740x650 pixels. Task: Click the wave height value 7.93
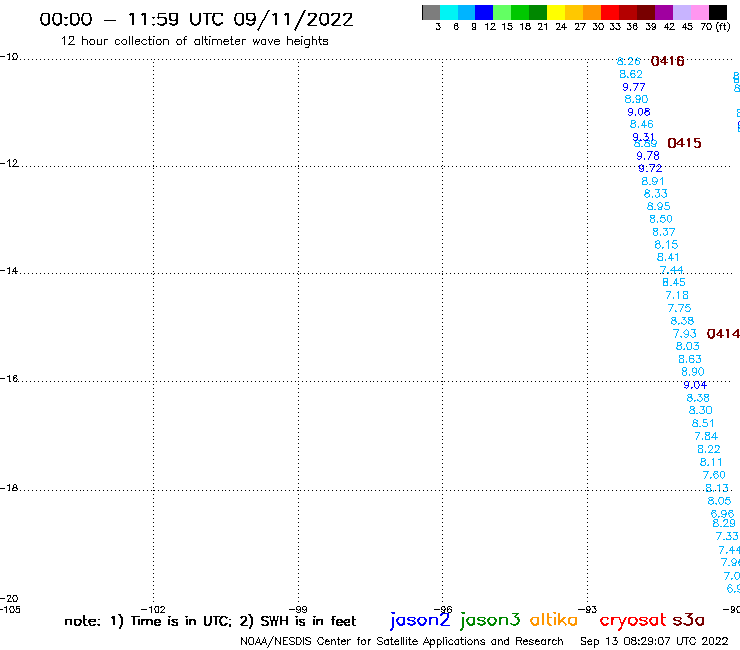coord(684,334)
